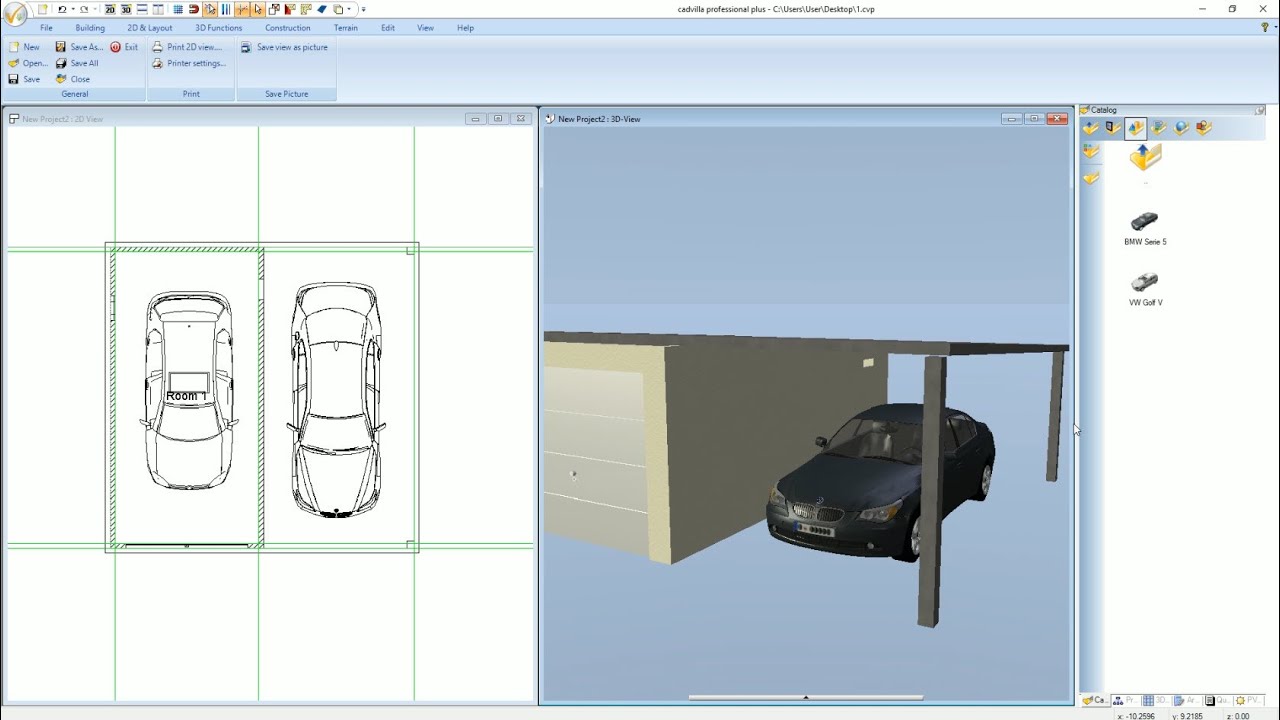Select the catalog 3D objects folder icon
Screen dimensions: 1280x720
(x=1135, y=128)
